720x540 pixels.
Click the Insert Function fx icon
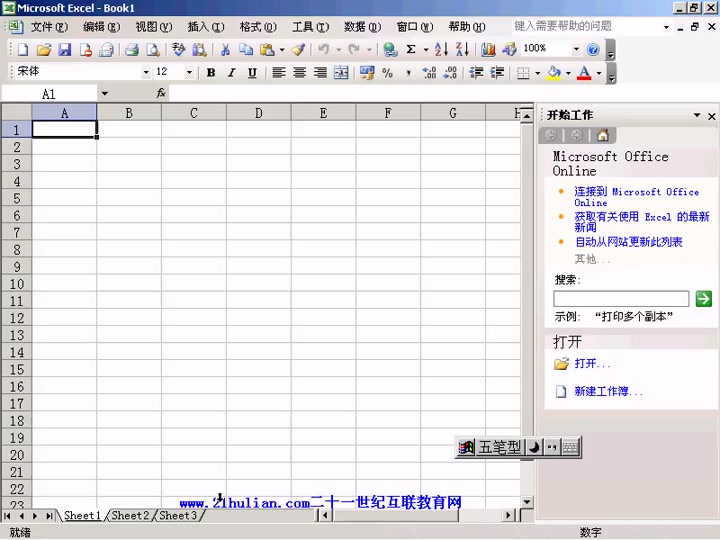click(x=161, y=93)
